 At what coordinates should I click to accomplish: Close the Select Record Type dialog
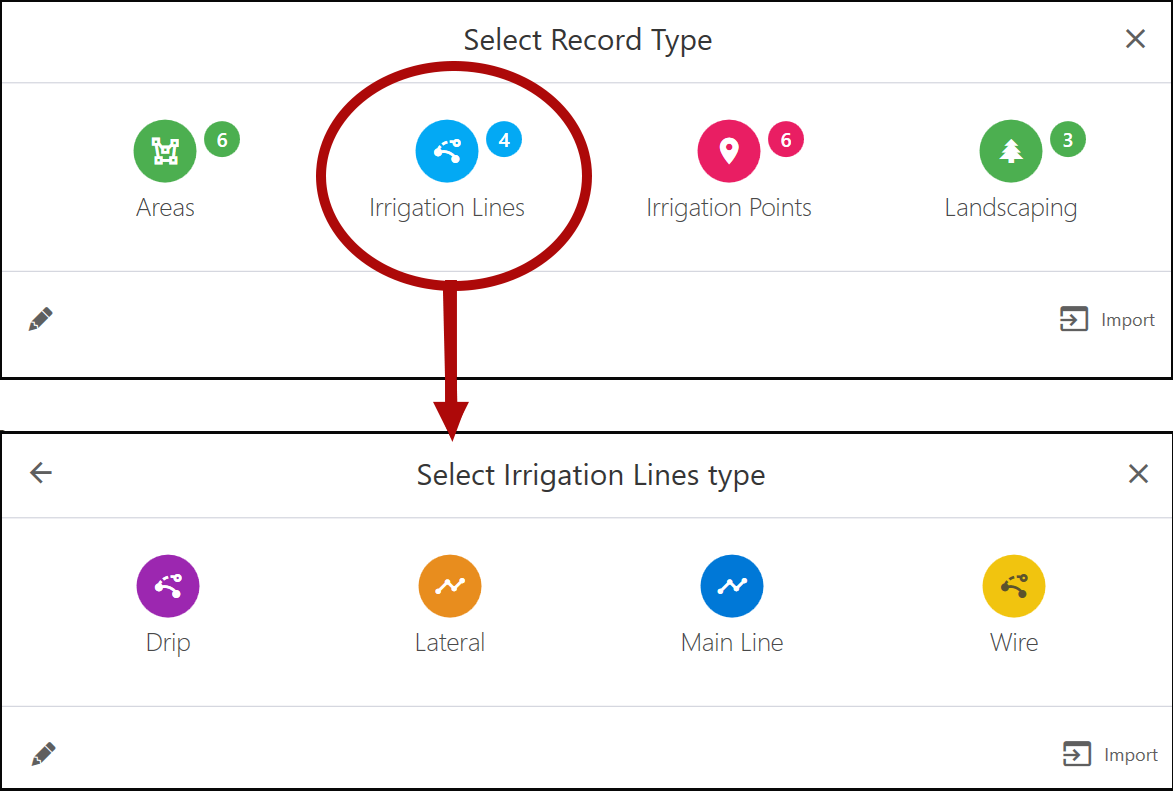(x=1135, y=39)
